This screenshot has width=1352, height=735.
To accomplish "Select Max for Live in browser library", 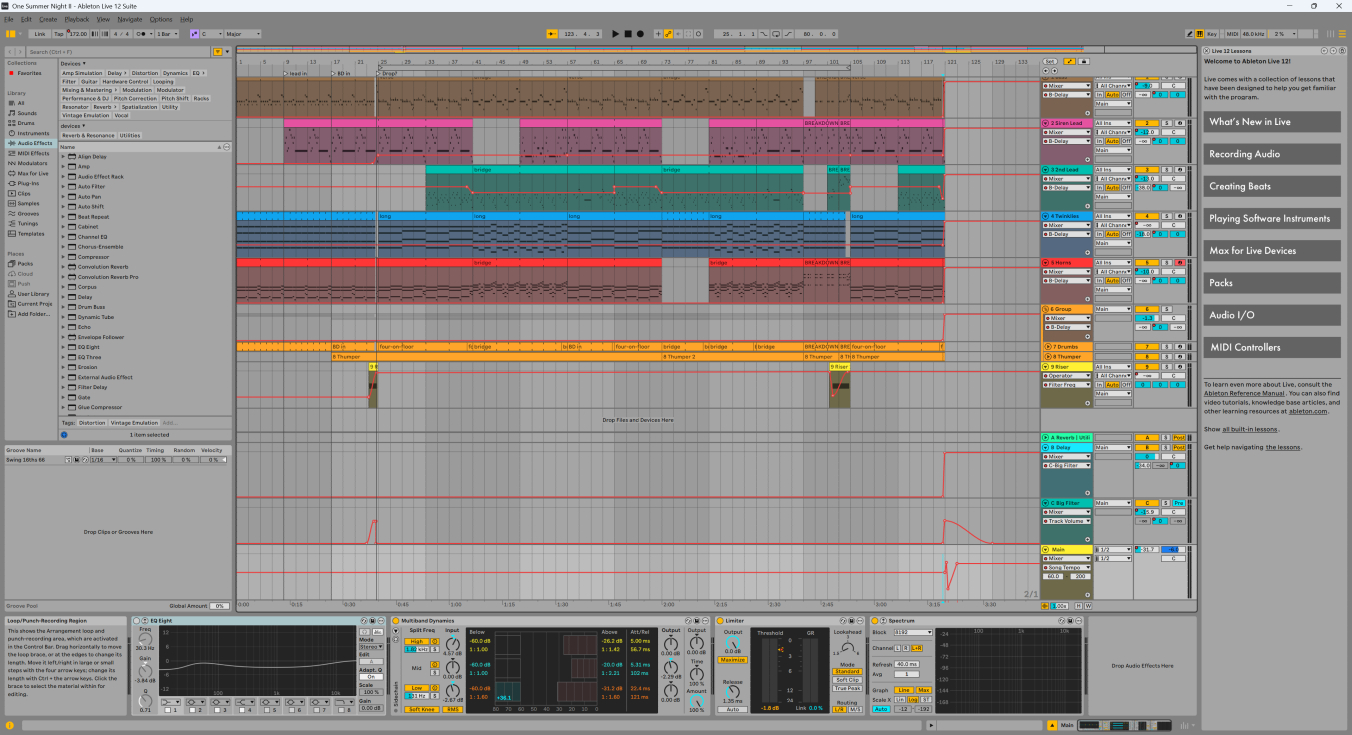I will pos(33,173).
